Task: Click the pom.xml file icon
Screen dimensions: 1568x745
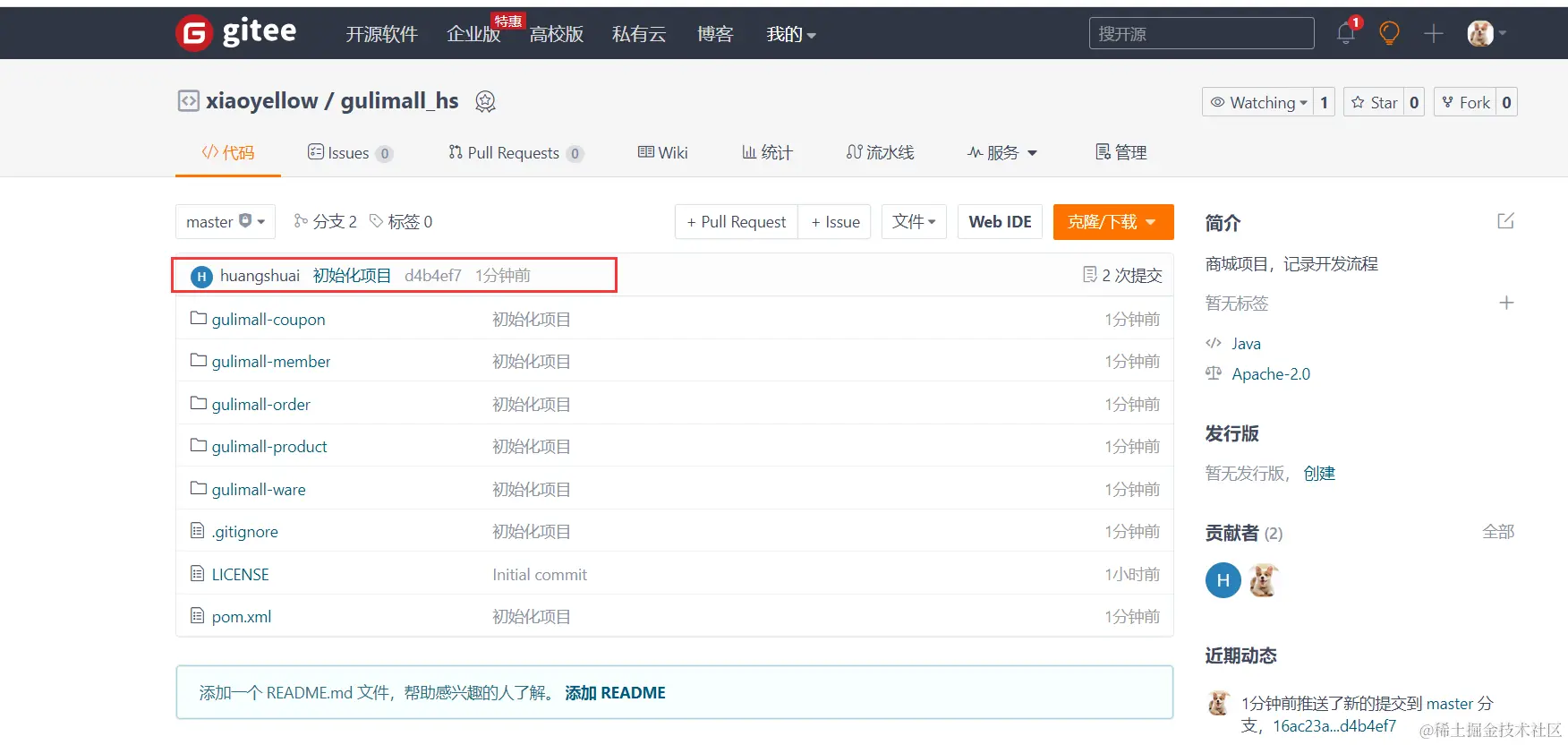Action: tap(198, 616)
